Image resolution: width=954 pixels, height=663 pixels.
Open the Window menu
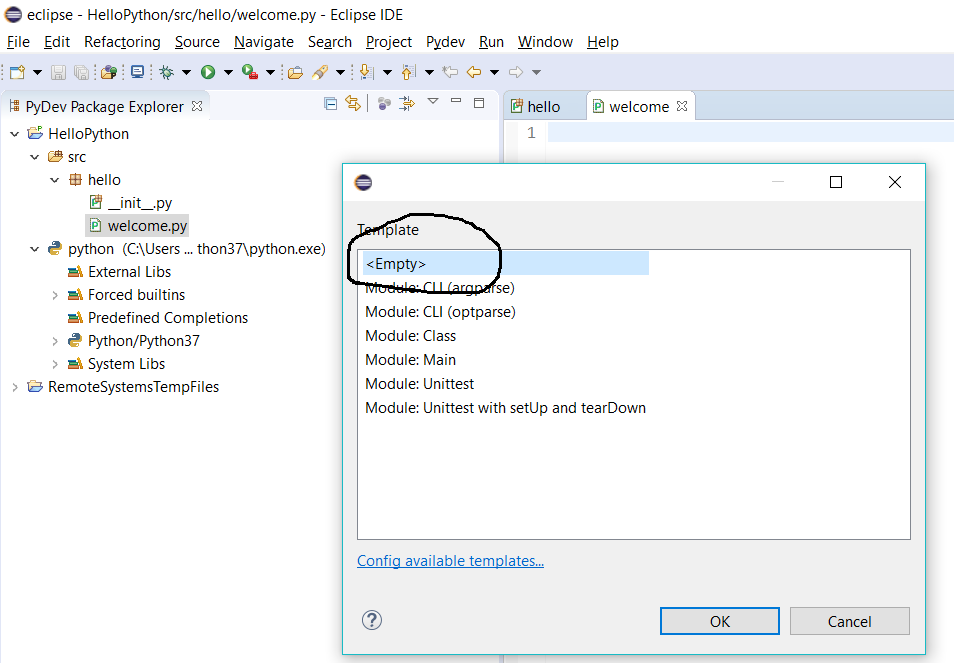click(545, 42)
